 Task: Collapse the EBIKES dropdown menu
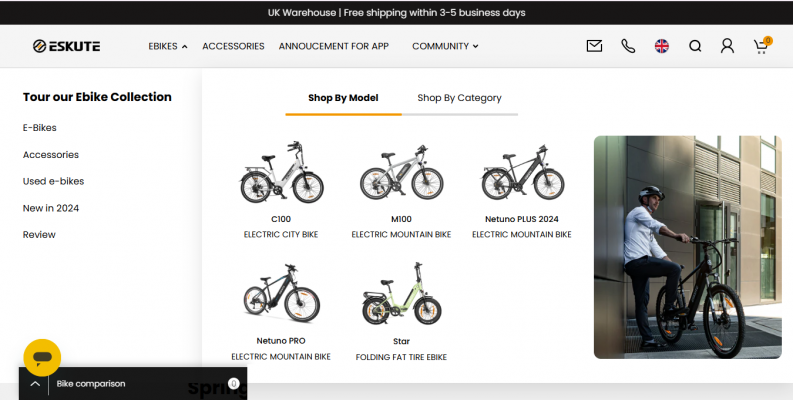[167, 46]
